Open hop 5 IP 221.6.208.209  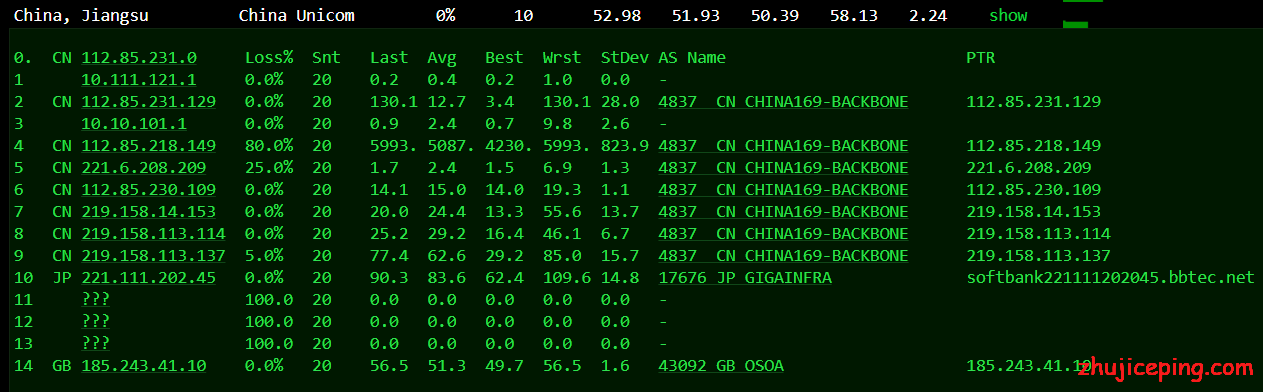[x=144, y=168]
